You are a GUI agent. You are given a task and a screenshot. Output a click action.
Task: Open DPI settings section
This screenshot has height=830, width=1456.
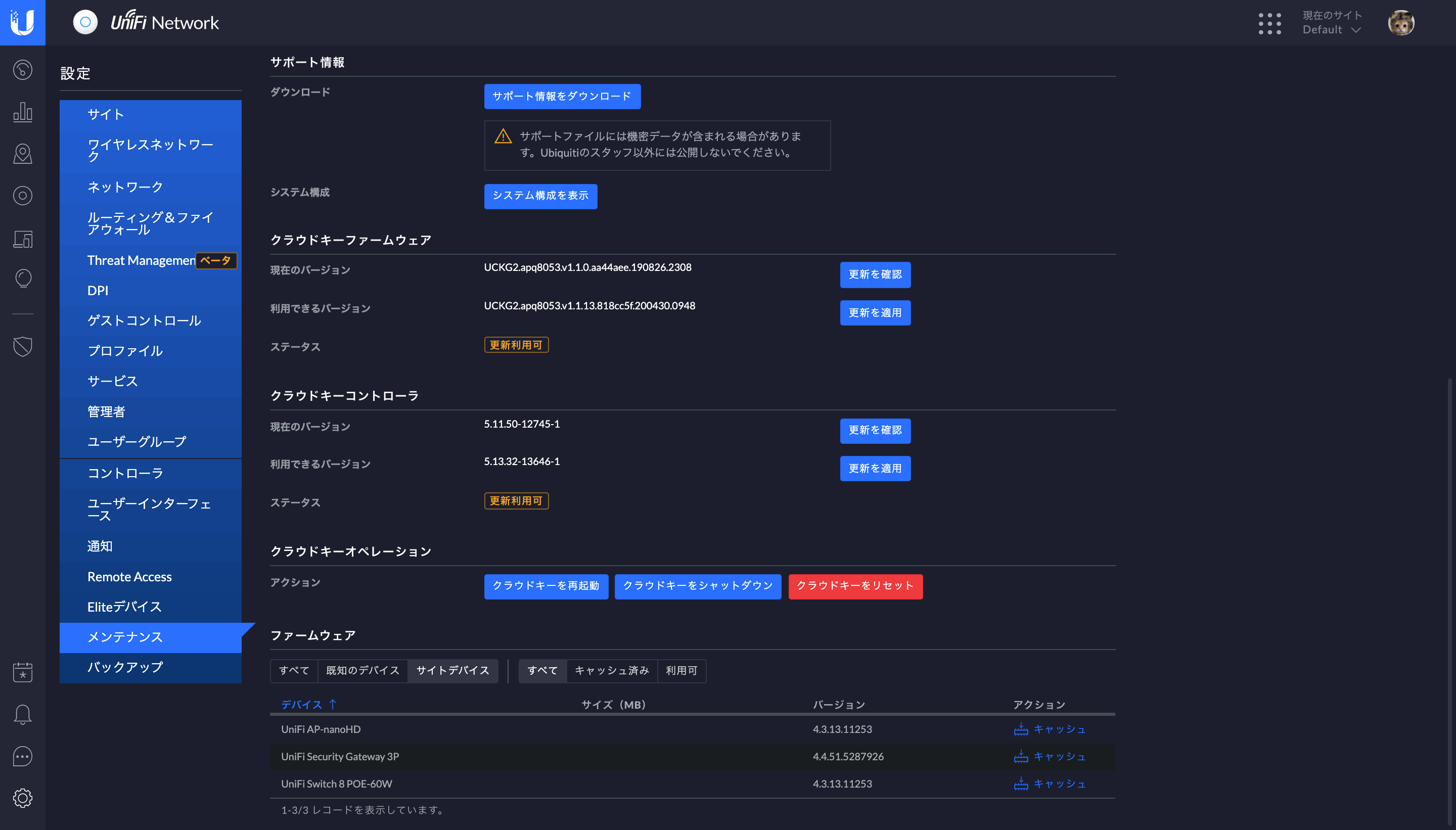pos(151,291)
